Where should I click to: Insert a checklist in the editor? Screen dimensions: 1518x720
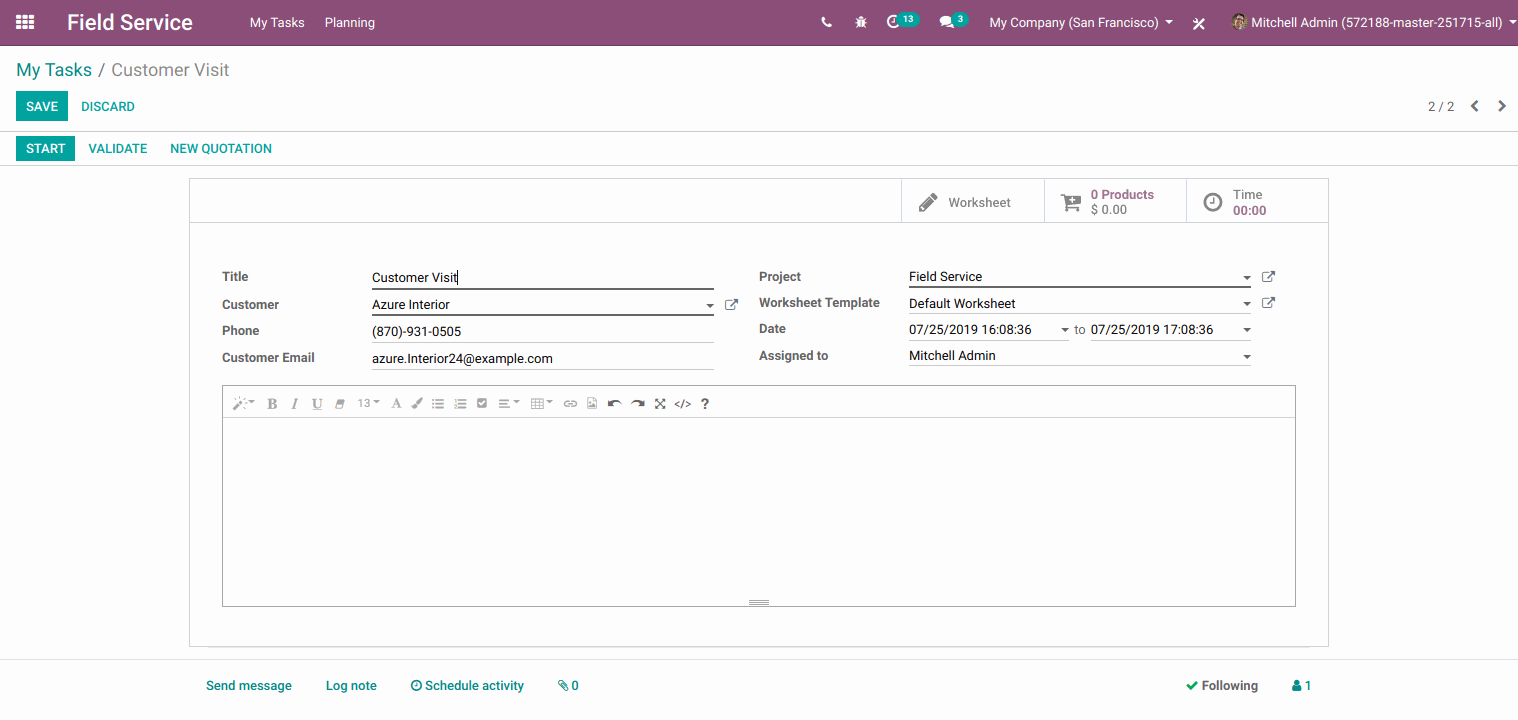click(482, 403)
